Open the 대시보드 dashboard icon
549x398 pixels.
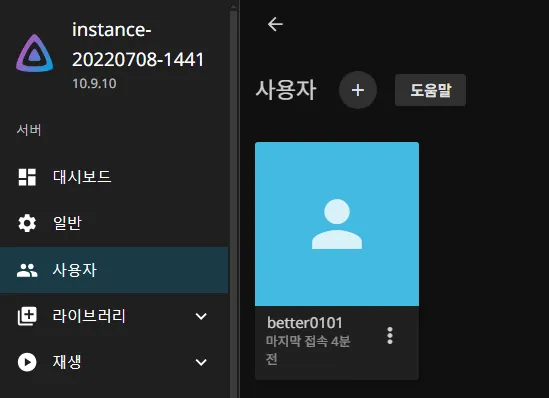click(x=27, y=177)
